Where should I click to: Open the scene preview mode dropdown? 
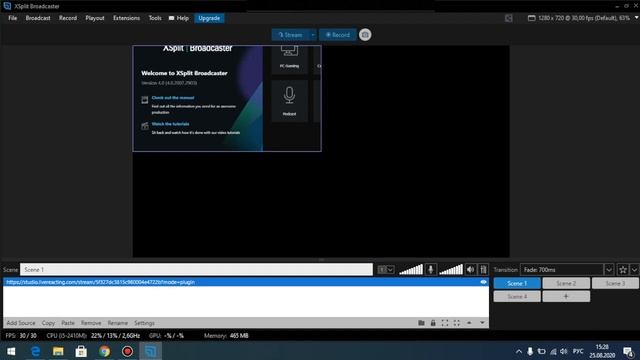[x=386, y=269]
